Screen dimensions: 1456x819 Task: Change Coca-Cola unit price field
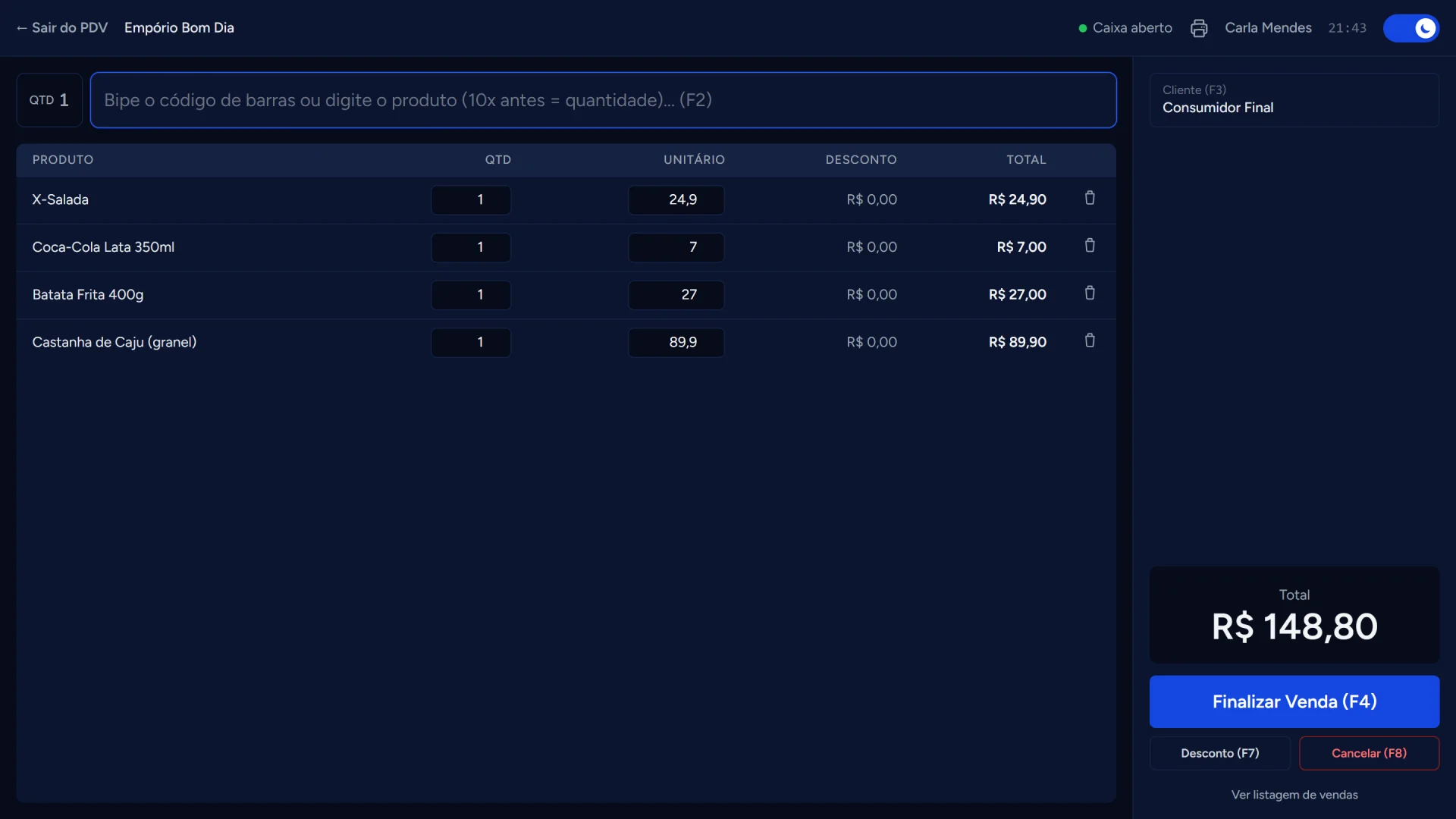click(x=676, y=247)
